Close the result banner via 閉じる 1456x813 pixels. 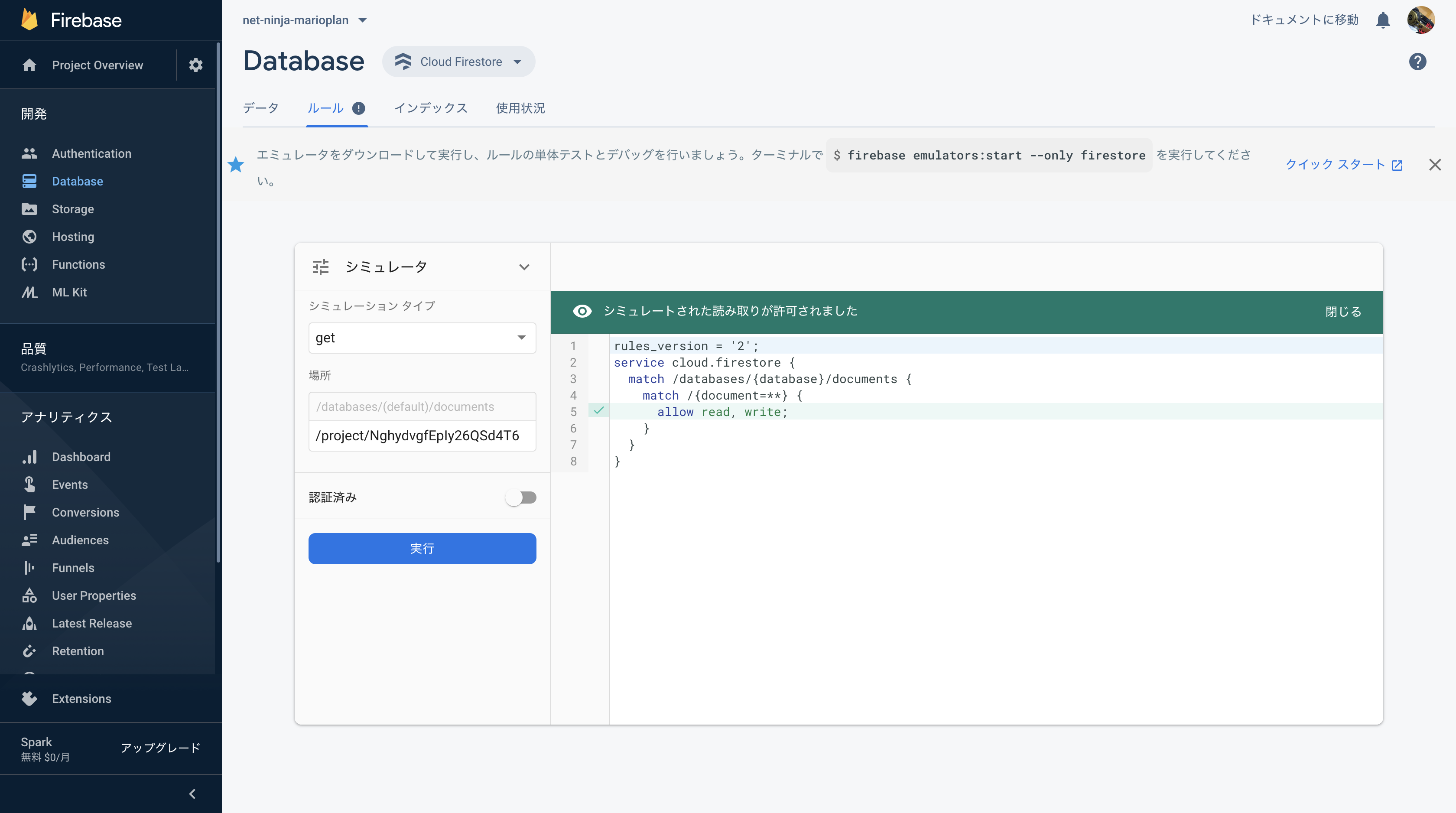(x=1343, y=312)
